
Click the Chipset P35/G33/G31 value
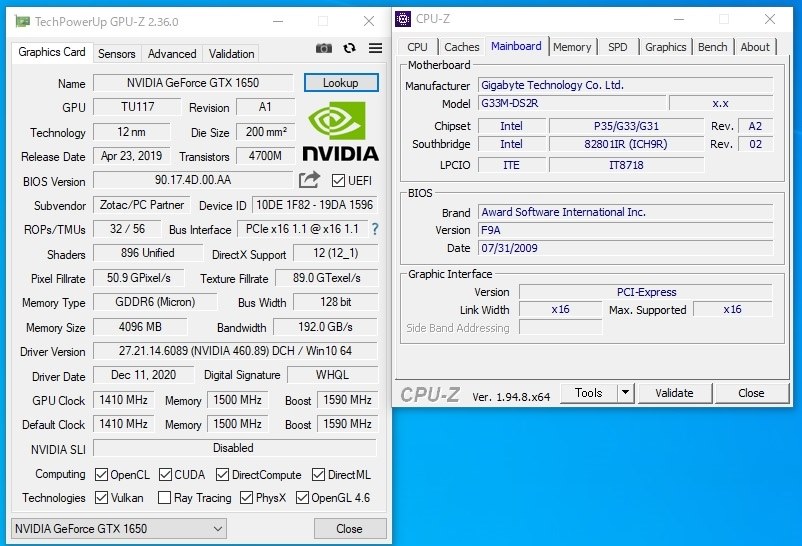(626, 126)
